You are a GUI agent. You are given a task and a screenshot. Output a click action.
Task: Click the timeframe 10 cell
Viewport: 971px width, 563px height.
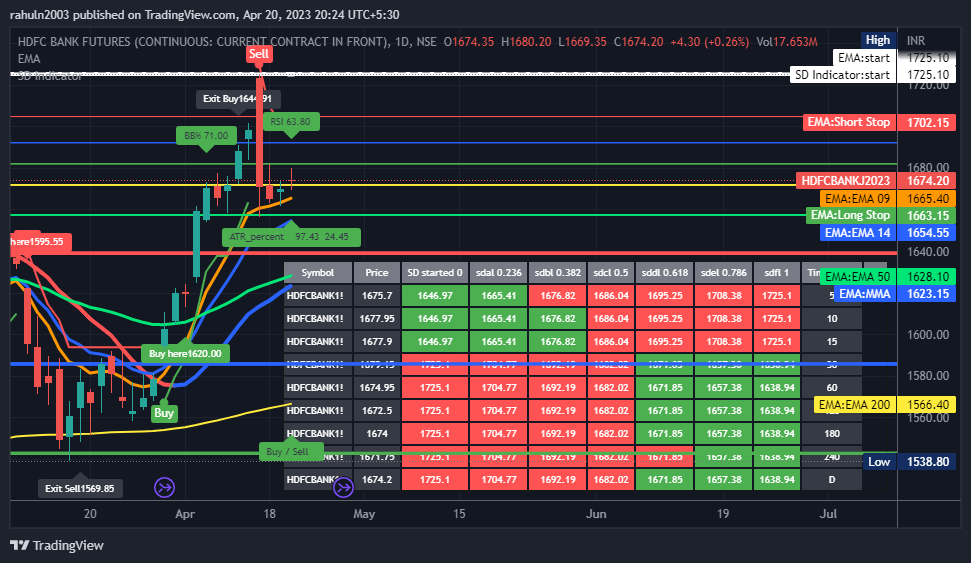pyautogui.click(x=832, y=318)
